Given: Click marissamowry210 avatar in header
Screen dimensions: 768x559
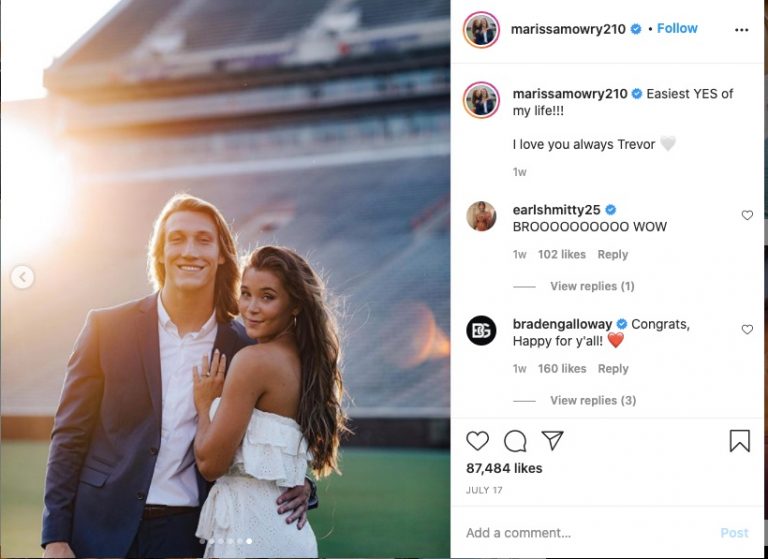Looking at the screenshot, I should pyautogui.click(x=481, y=30).
